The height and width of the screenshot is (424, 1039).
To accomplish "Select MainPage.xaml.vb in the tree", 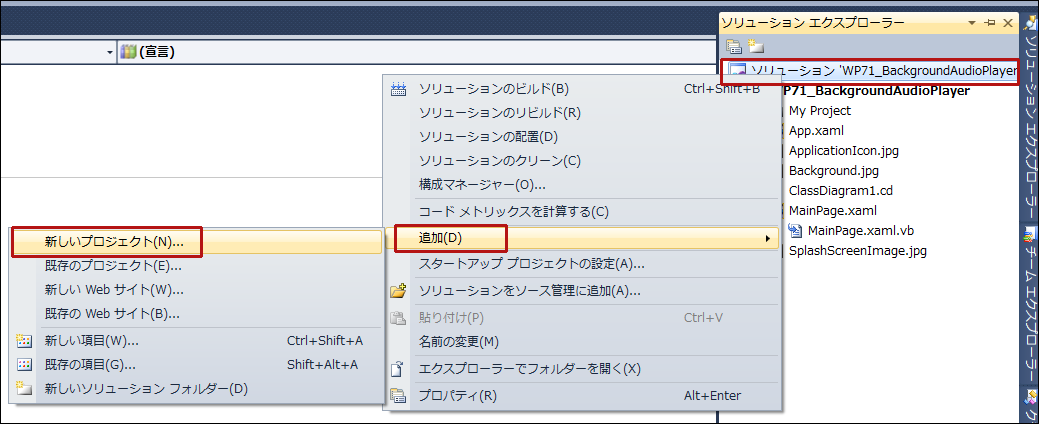I will (x=861, y=231).
